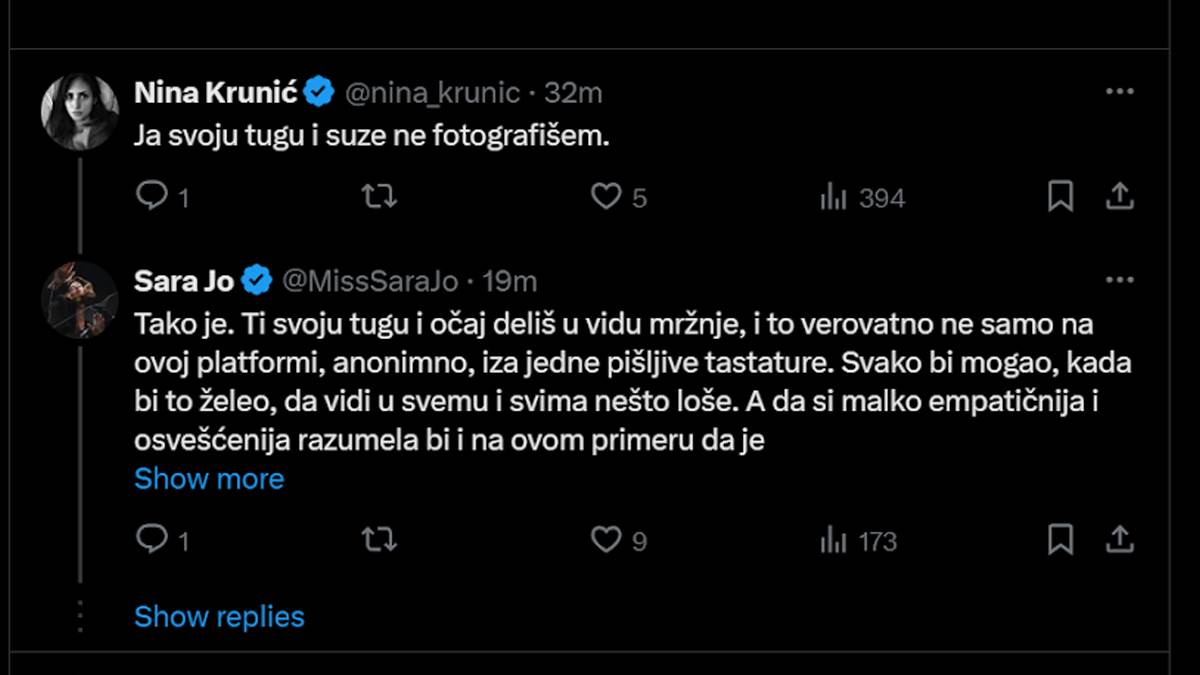The width and height of the screenshot is (1200, 675).
Task: Reply to Sara Jo's tweet
Action: [x=152, y=541]
